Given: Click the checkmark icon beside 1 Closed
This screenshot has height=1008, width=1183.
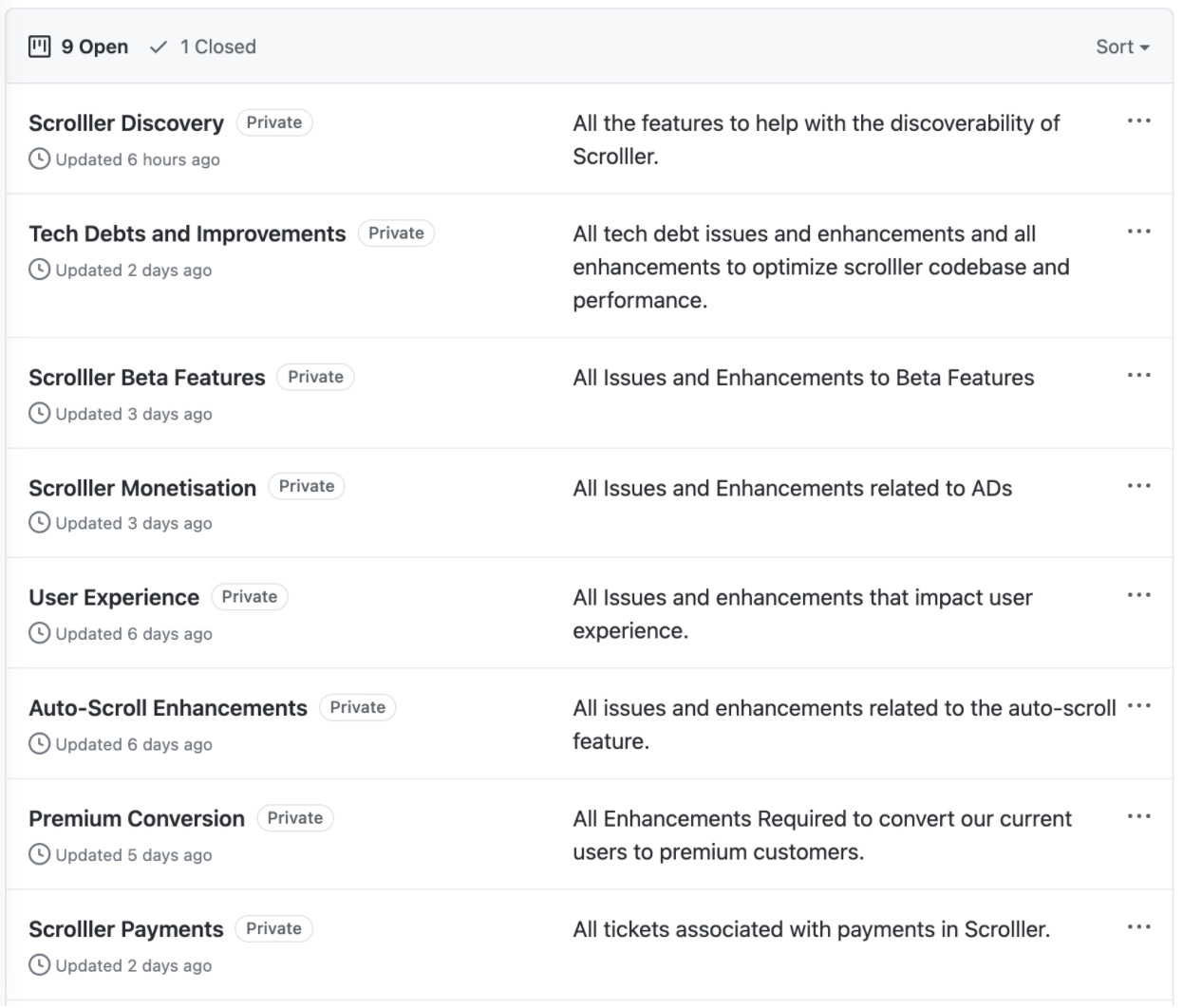Looking at the screenshot, I should point(160,47).
